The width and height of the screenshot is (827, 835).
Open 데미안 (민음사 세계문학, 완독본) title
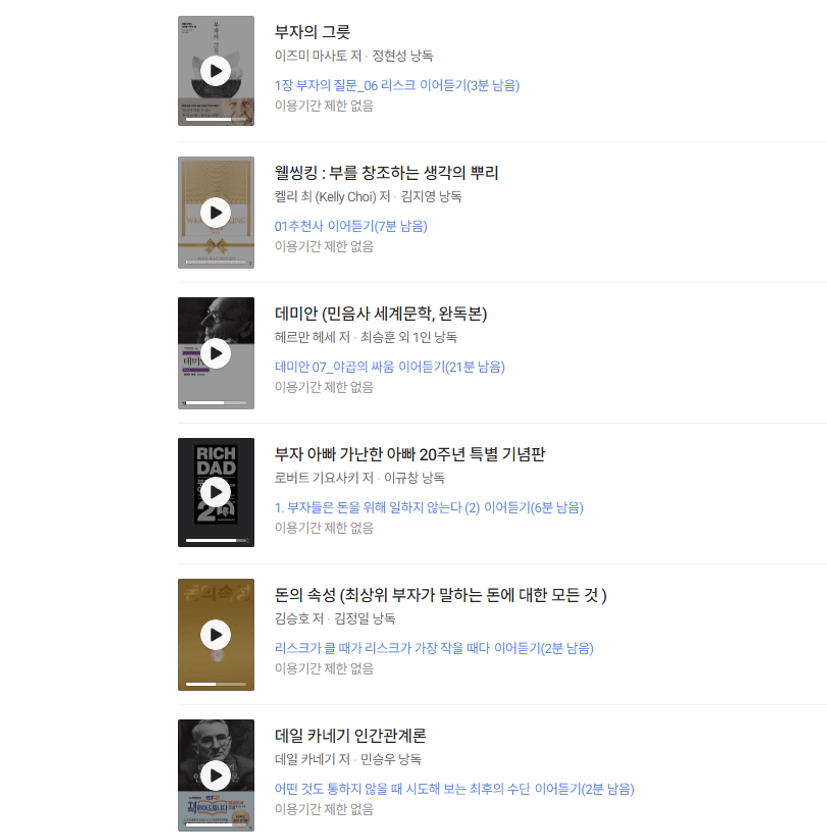coord(381,313)
